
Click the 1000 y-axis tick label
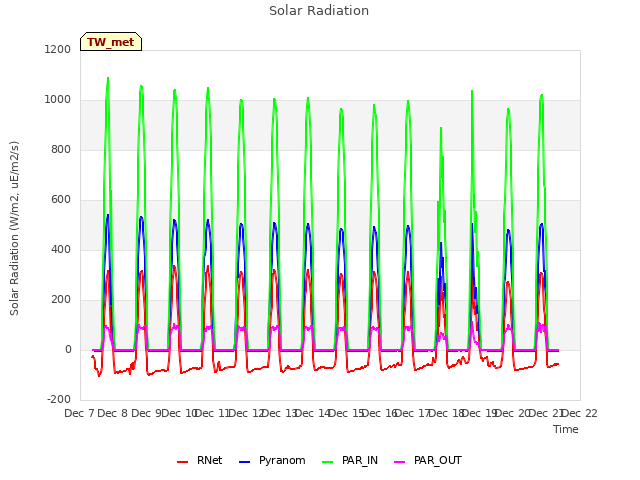58,100
